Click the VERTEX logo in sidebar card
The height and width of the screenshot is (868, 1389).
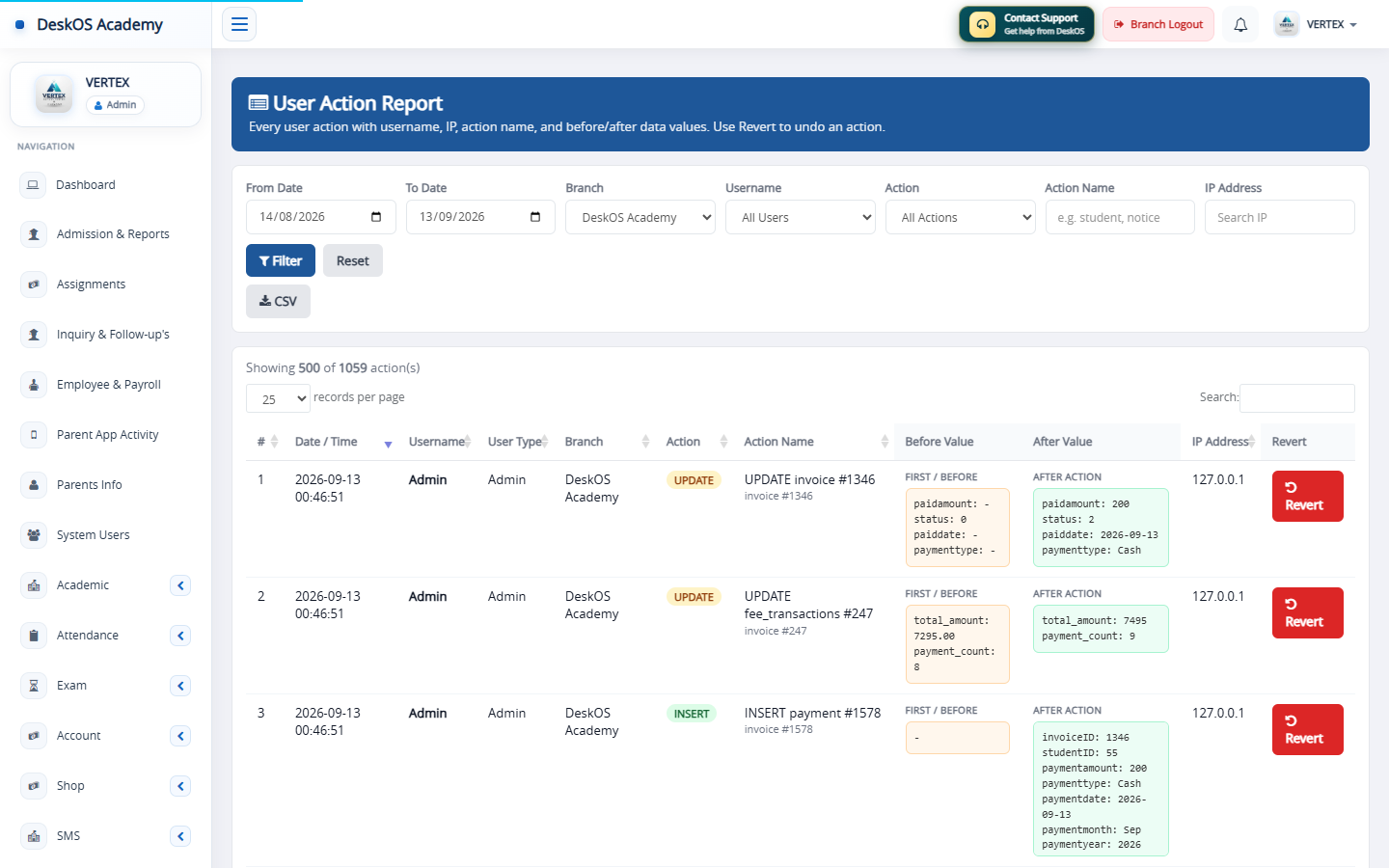54,95
